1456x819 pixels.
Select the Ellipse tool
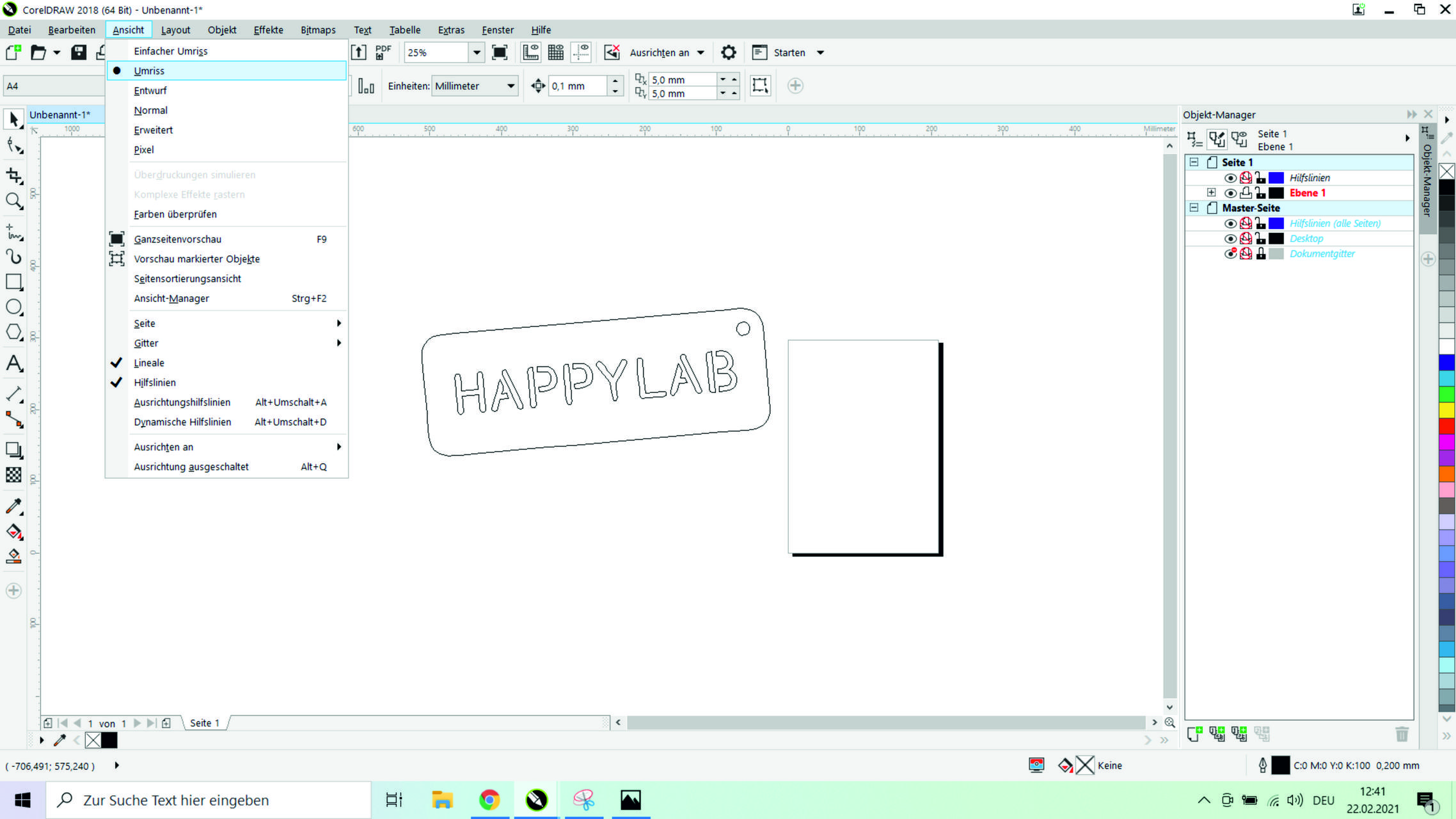coord(13,307)
